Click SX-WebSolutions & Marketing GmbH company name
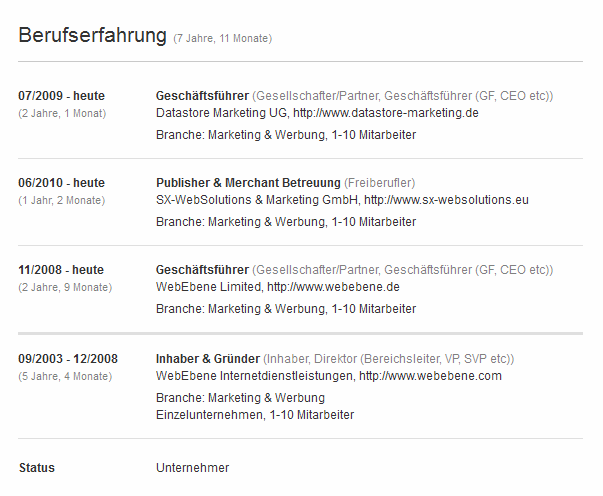The width and height of the screenshot is (603, 496). (x=256, y=200)
